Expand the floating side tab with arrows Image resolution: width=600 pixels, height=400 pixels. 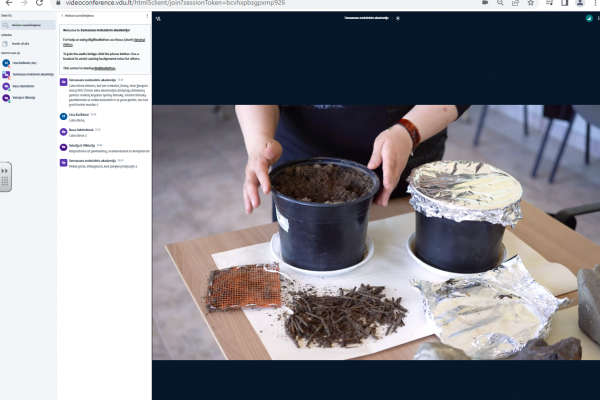coord(5,171)
